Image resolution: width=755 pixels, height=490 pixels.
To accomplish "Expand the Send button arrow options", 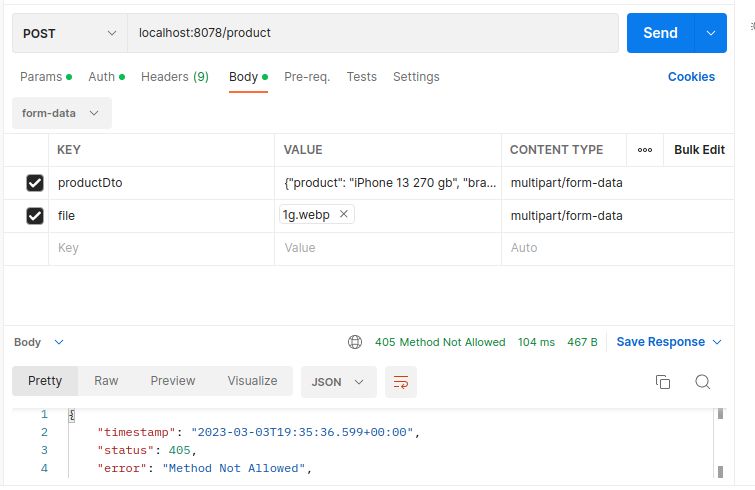I will [711, 33].
